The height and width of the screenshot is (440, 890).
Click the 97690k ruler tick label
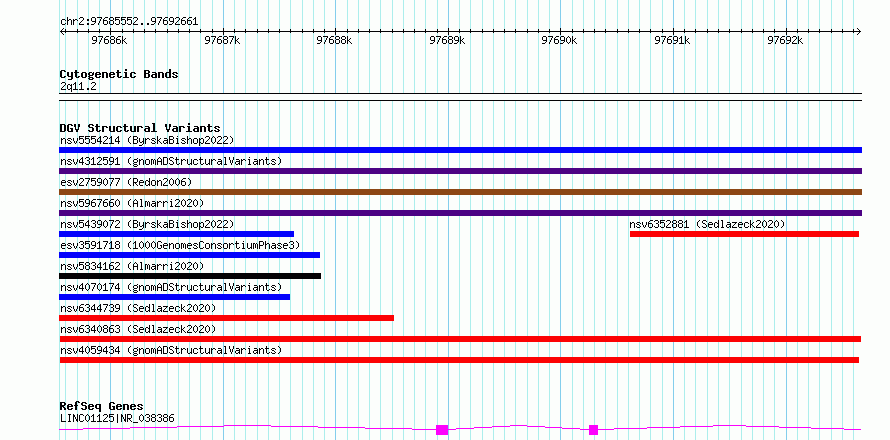coord(560,40)
